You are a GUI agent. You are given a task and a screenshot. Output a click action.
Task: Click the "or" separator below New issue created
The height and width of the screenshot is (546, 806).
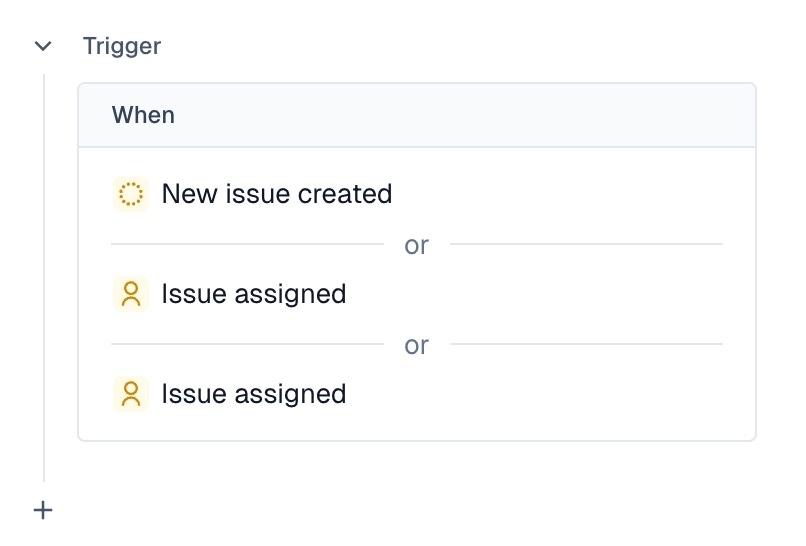click(x=416, y=245)
